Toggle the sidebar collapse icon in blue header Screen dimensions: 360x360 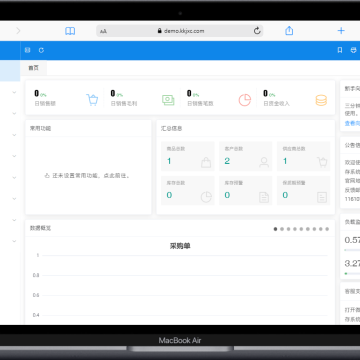tap(28, 50)
